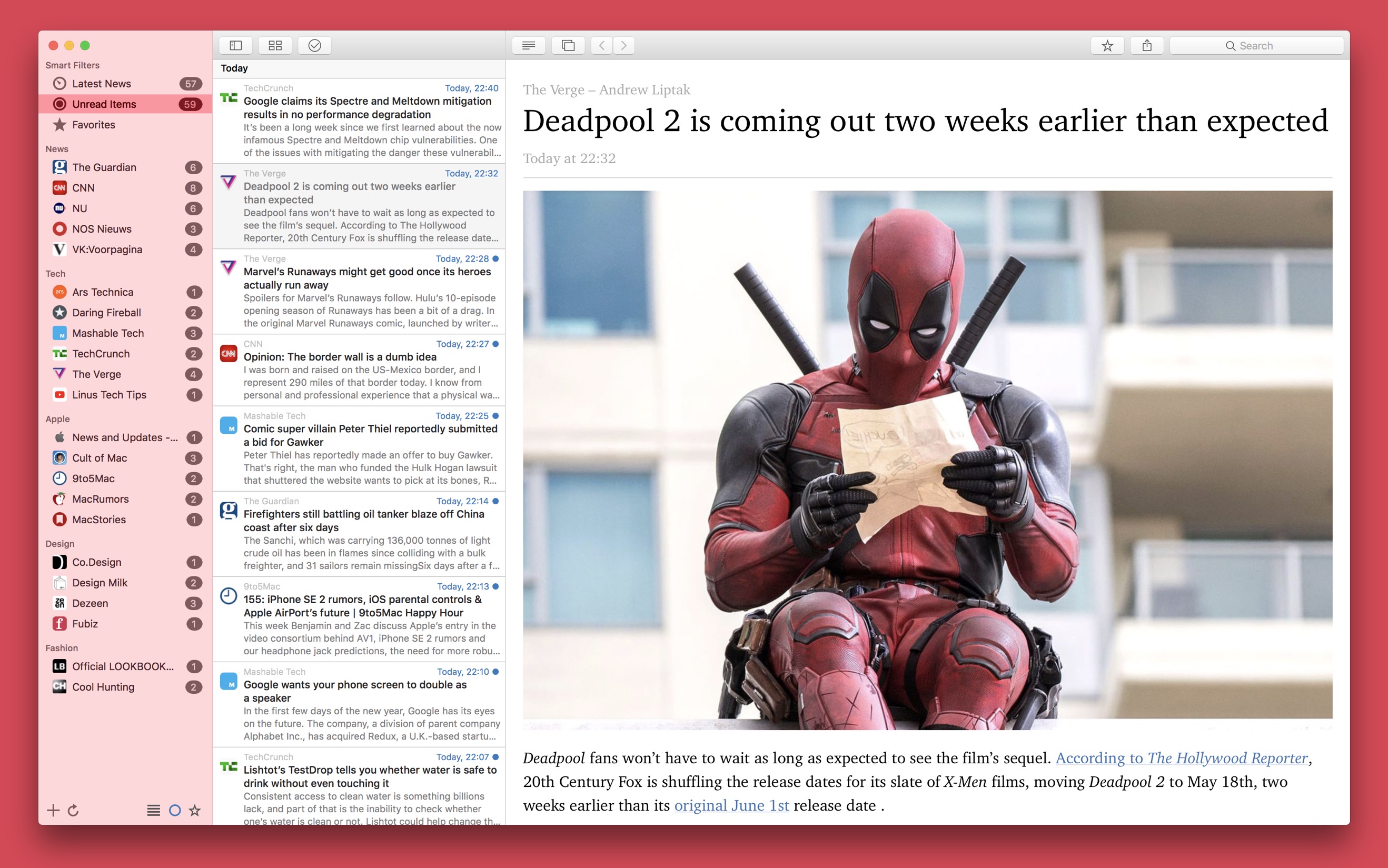Image resolution: width=1388 pixels, height=868 pixels.
Task: Select Latest News smart filter
Action: 102,84
